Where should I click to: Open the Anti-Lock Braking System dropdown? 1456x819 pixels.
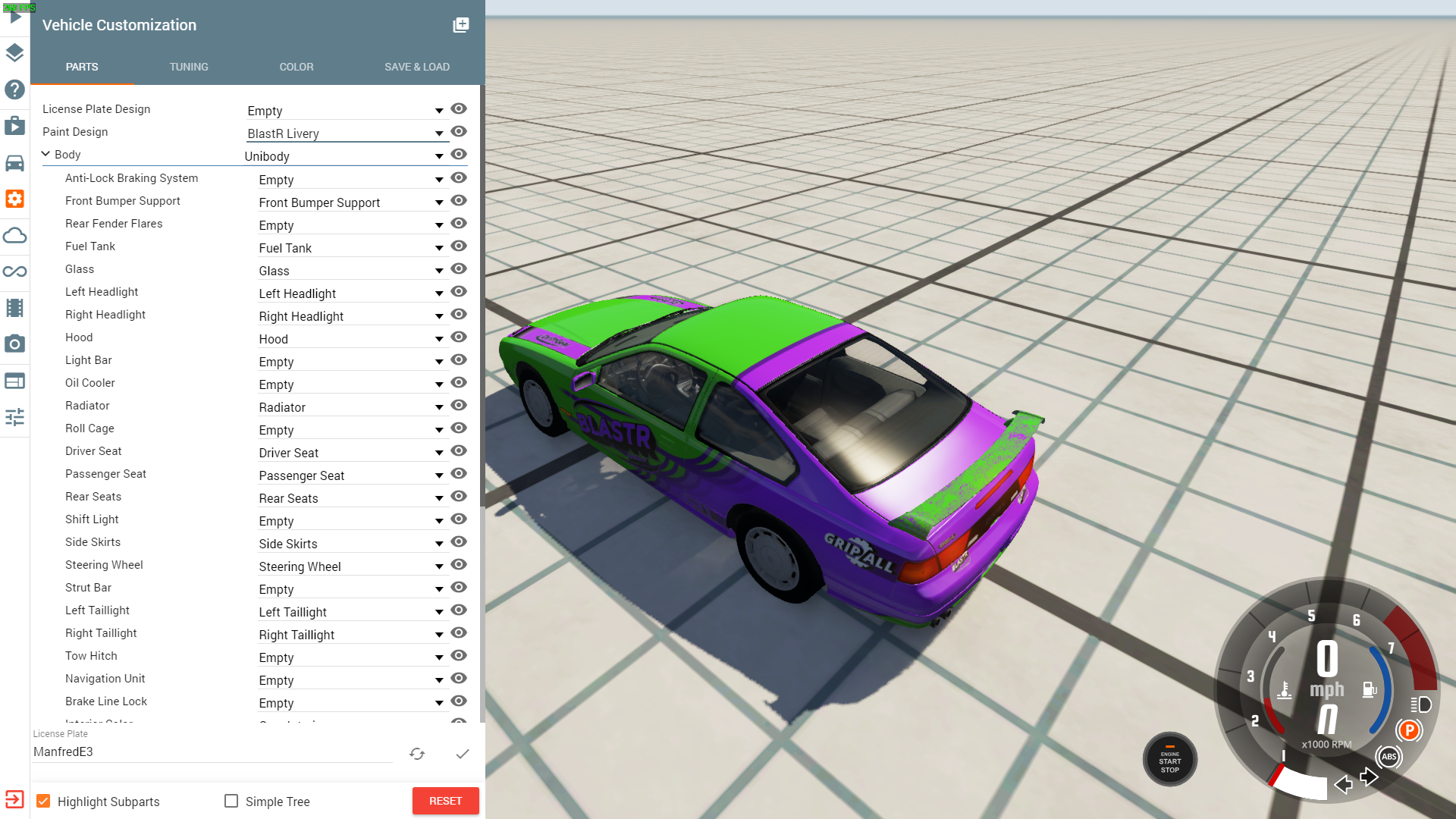coord(352,180)
